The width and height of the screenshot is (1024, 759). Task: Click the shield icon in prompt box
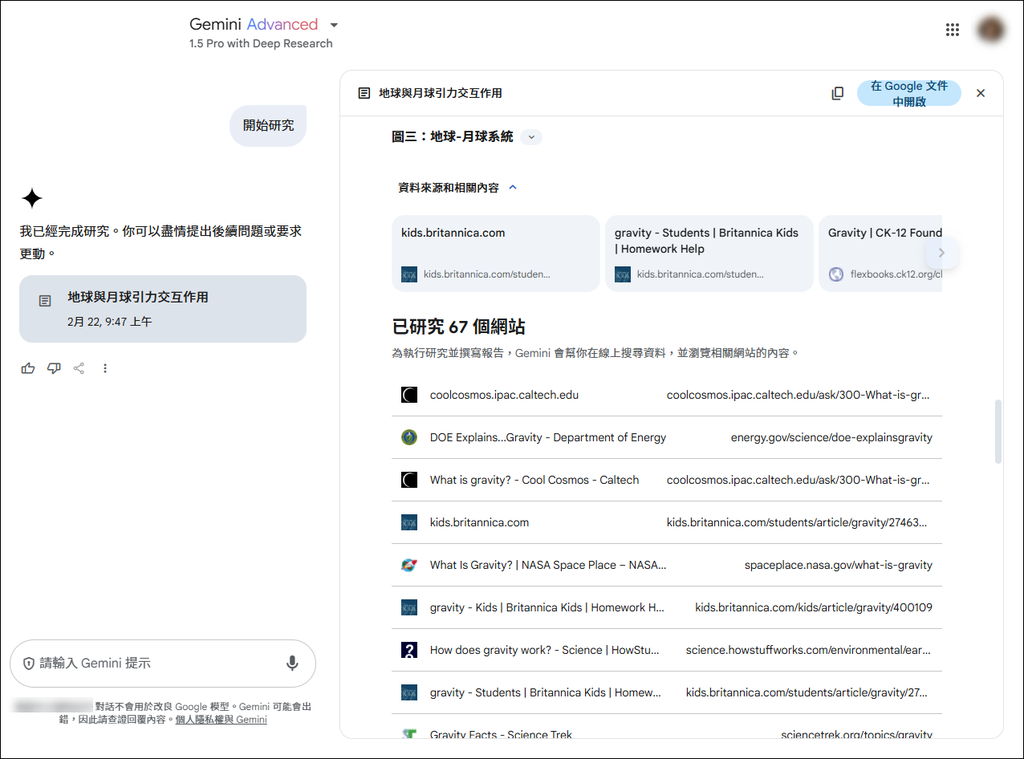[29, 664]
